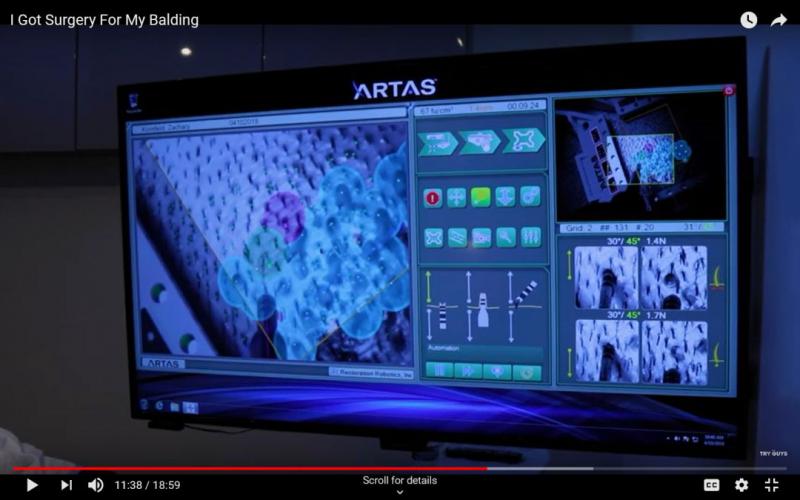This screenshot has height=500, width=800.
Task: Click the wrench tool icon in ARTAS panel
Action: point(507,238)
